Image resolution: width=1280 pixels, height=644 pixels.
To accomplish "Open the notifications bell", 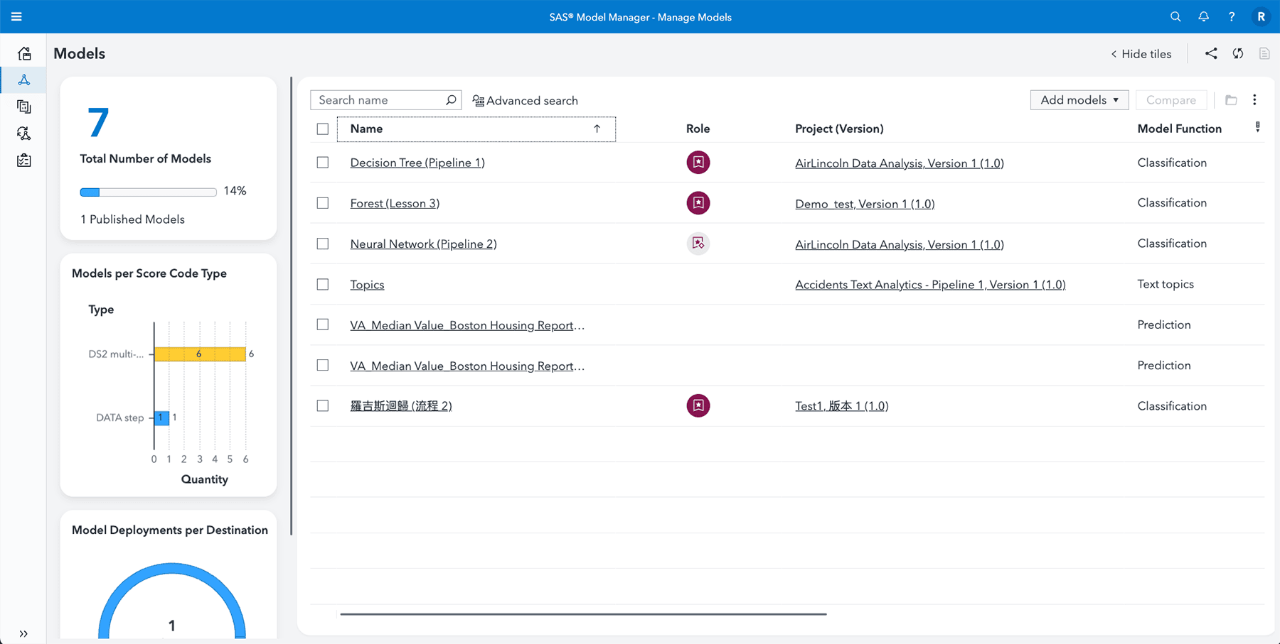I will point(1204,17).
